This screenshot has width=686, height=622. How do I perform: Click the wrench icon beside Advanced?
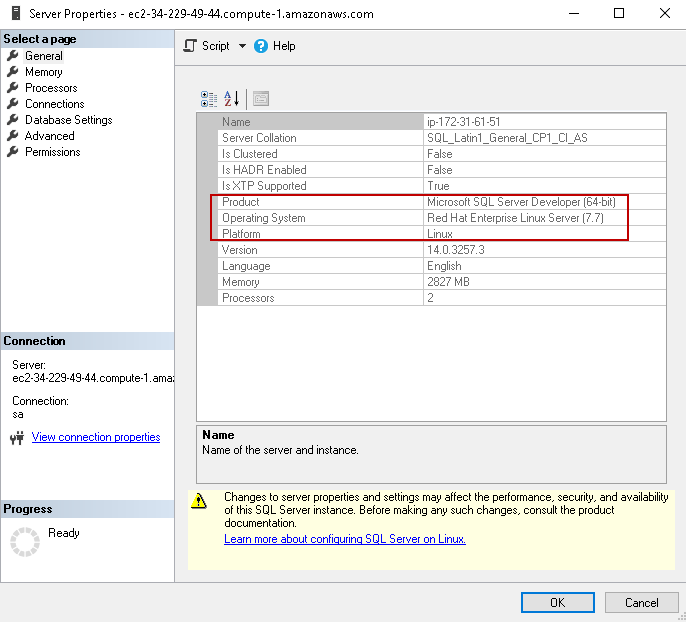(x=13, y=136)
